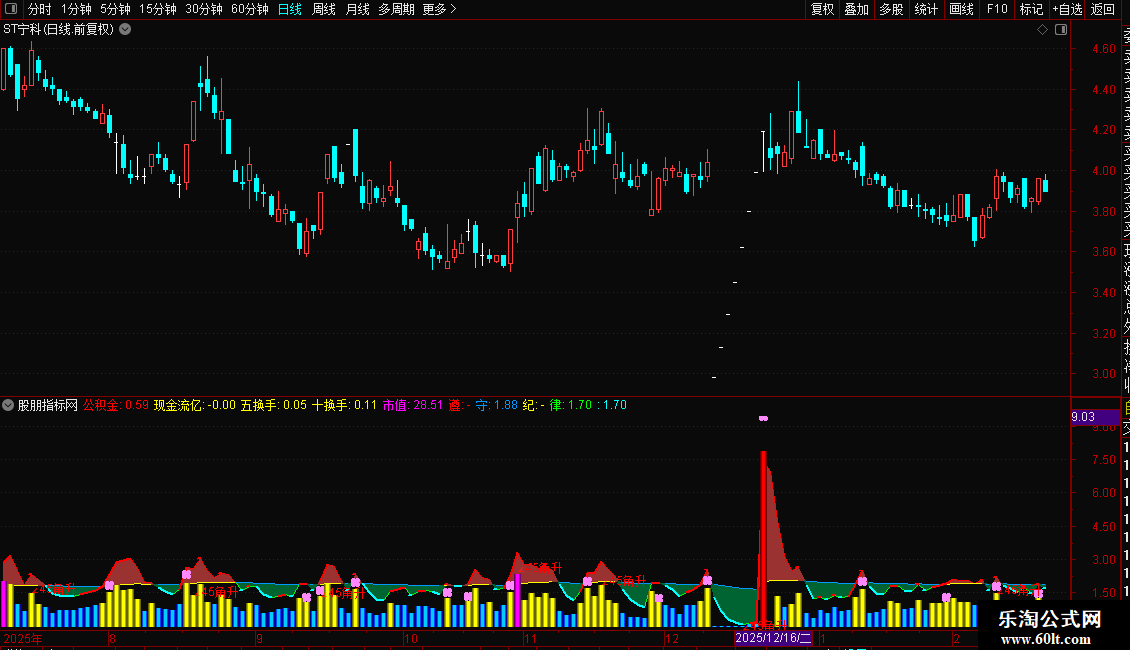Click the 4.60 price axis label
Viewport: 1130px width, 650px height.
tap(1103, 49)
